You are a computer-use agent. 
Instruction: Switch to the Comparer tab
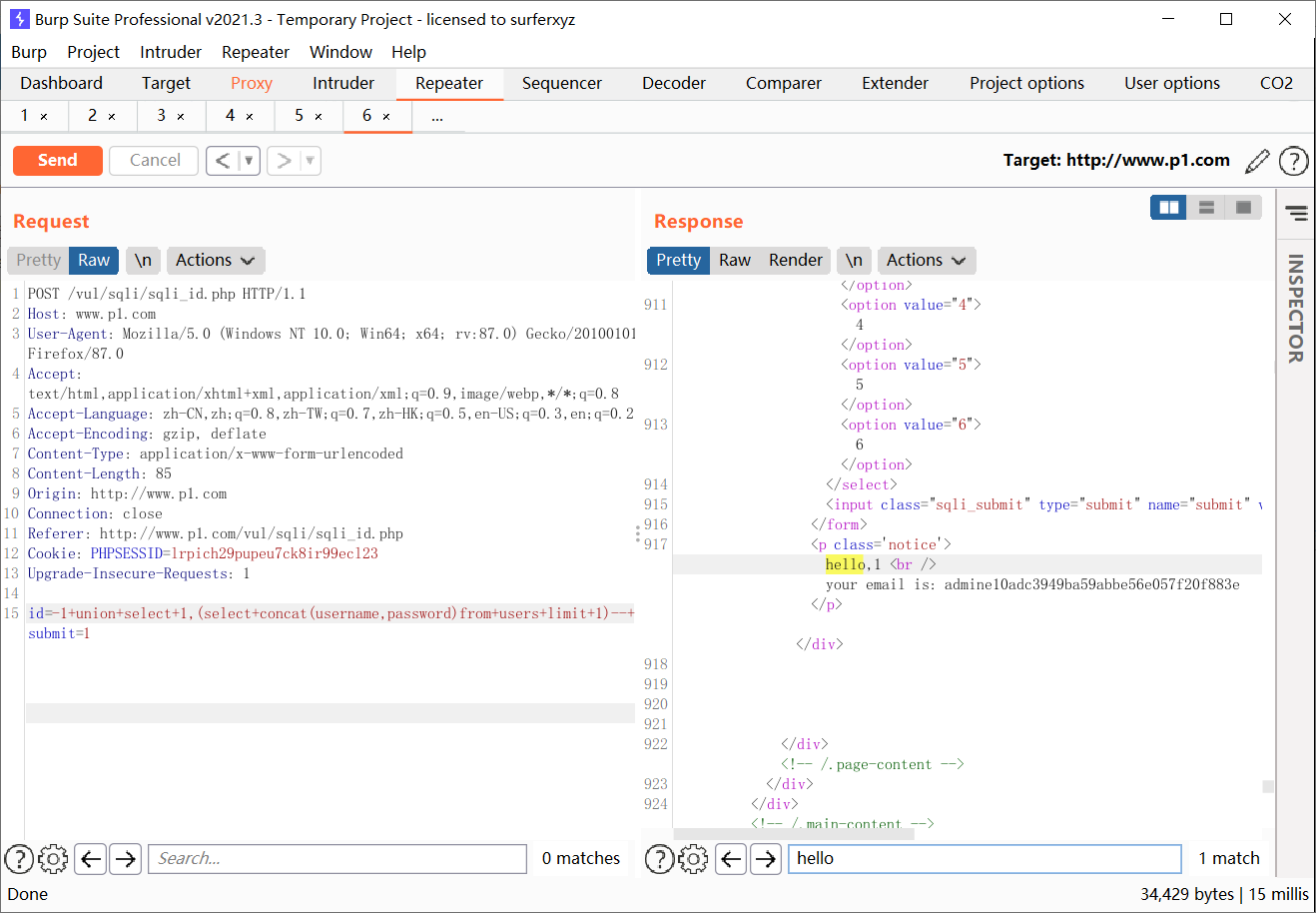784,83
